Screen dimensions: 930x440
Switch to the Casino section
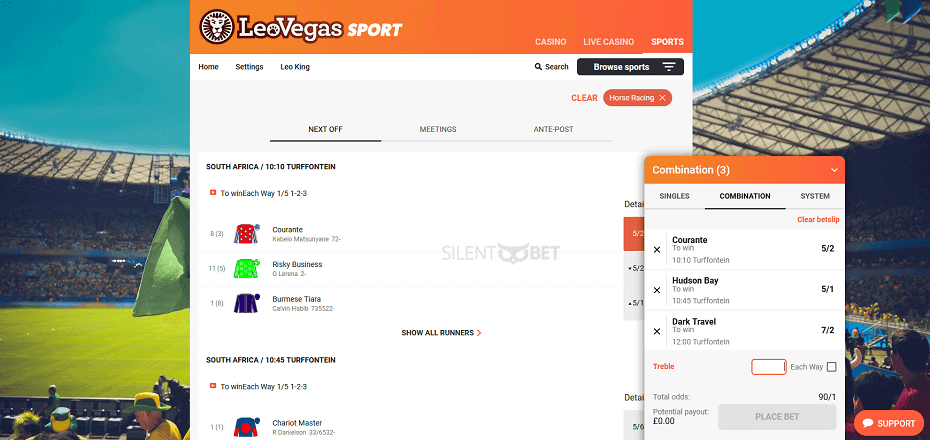(x=550, y=42)
